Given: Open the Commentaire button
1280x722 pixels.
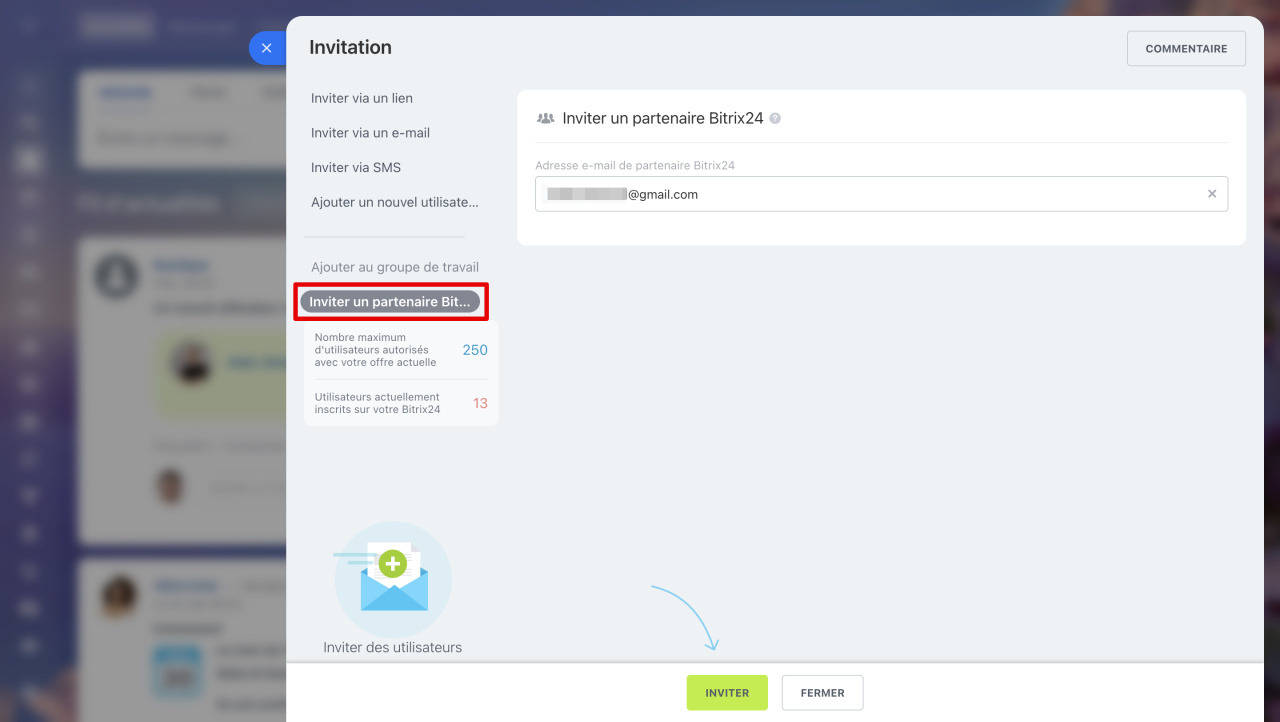Looking at the screenshot, I should click(1186, 48).
